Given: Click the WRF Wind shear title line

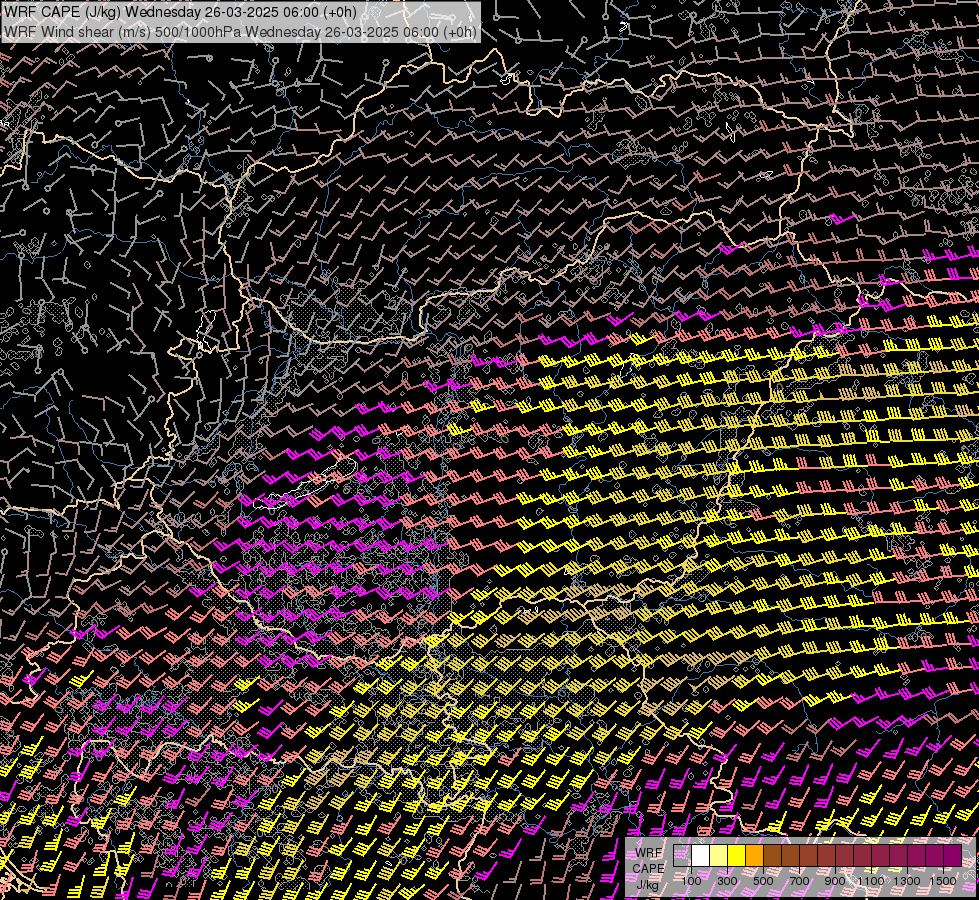Looking at the screenshot, I should (240, 31).
